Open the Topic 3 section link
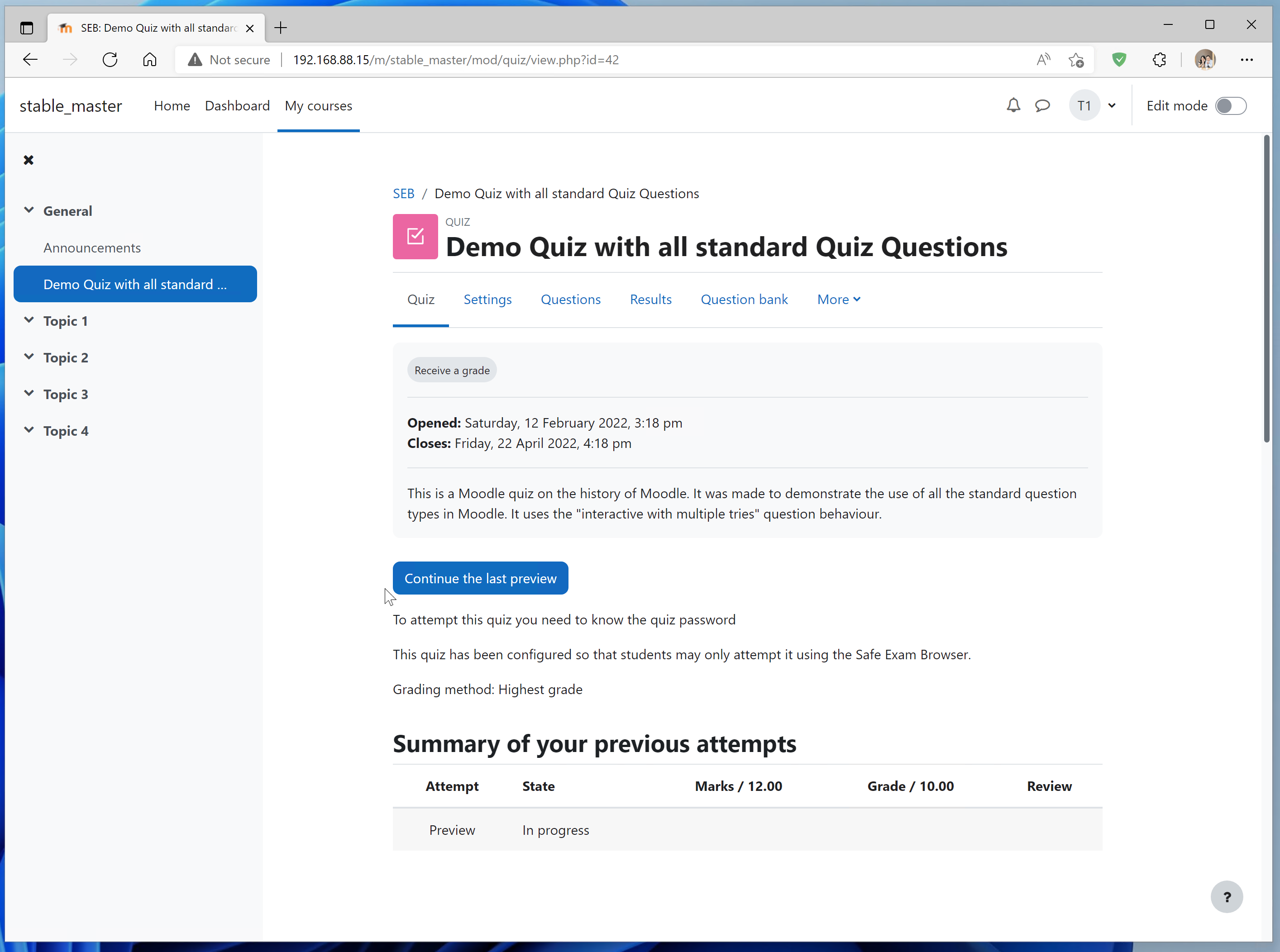Image resolution: width=1280 pixels, height=952 pixels. pyautogui.click(x=66, y=394)
